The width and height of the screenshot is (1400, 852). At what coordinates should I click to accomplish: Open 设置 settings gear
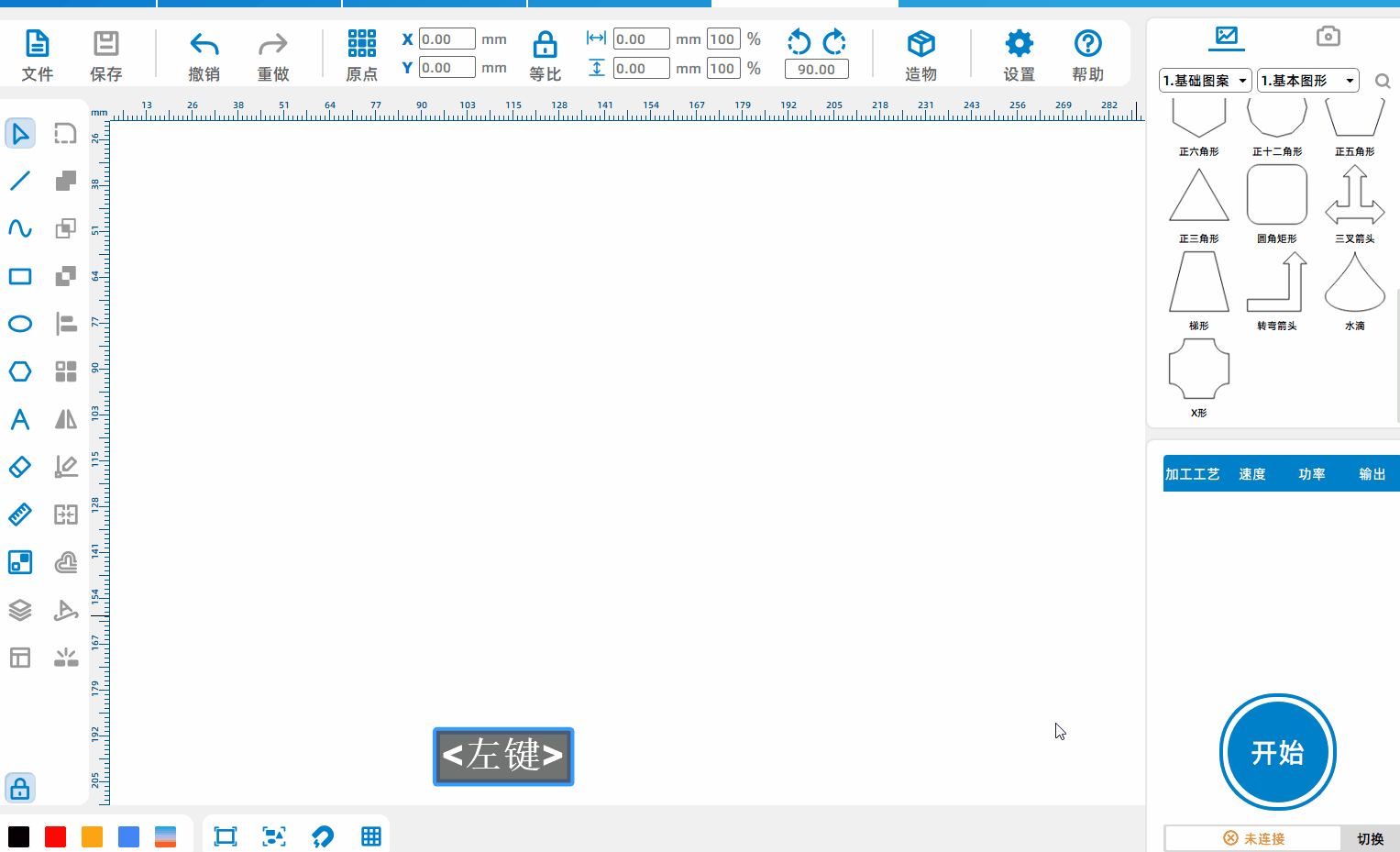[x=1019, y=43]
